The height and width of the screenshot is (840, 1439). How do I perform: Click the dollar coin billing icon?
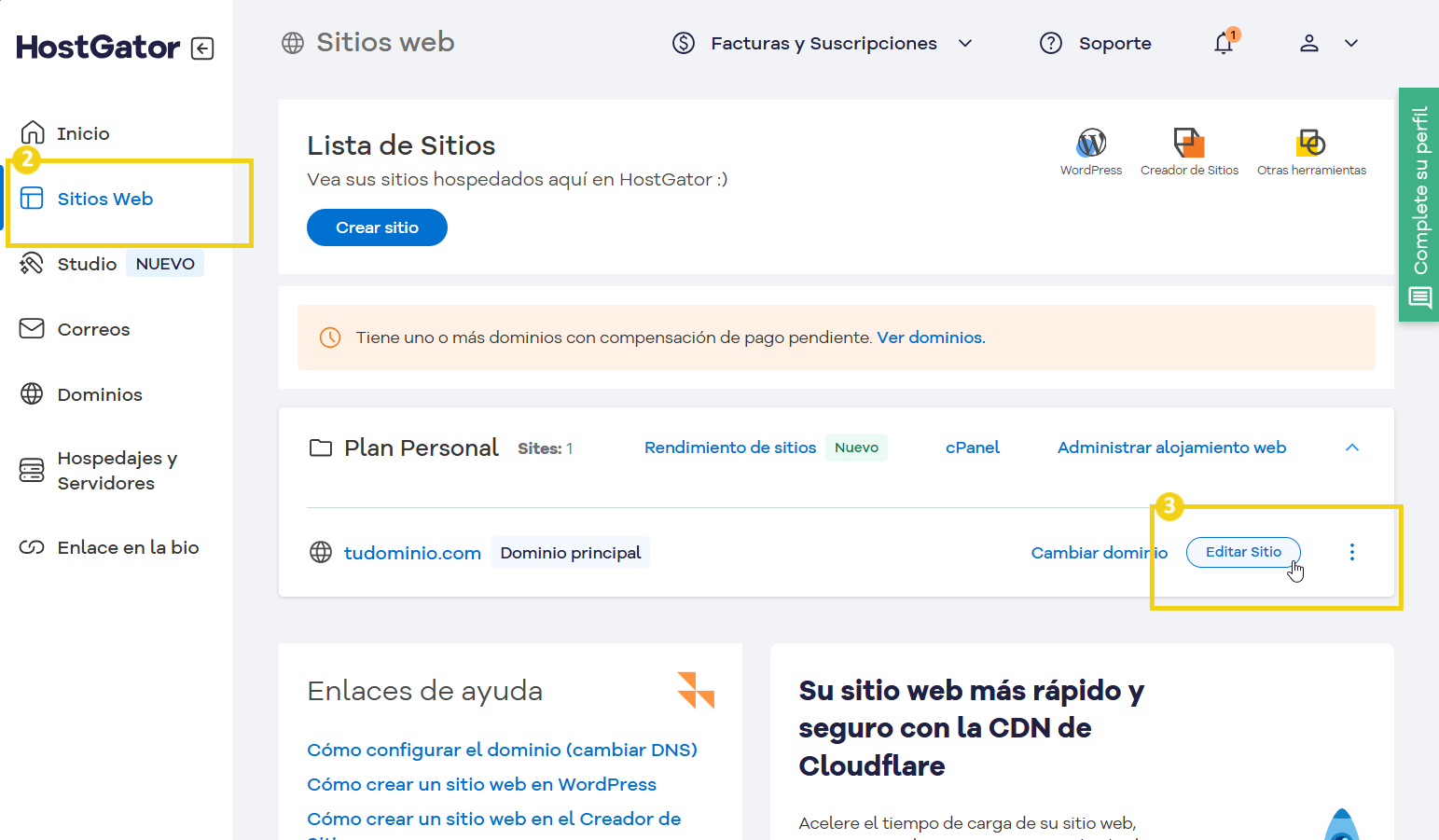click(x=684, y=43)
